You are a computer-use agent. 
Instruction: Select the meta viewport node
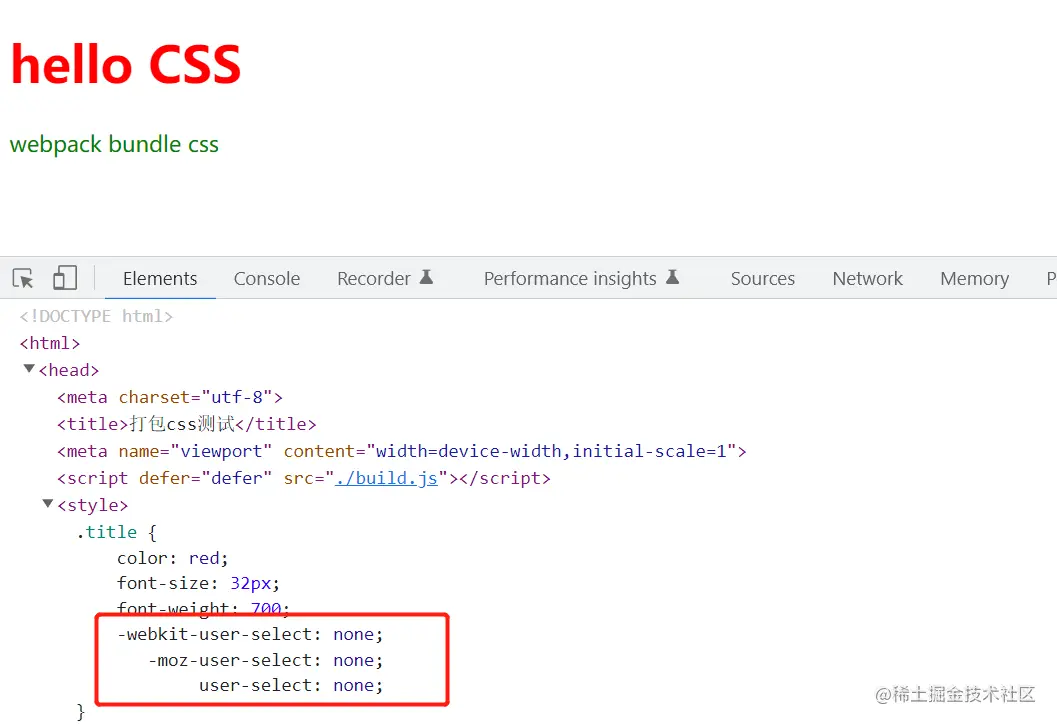402,451
